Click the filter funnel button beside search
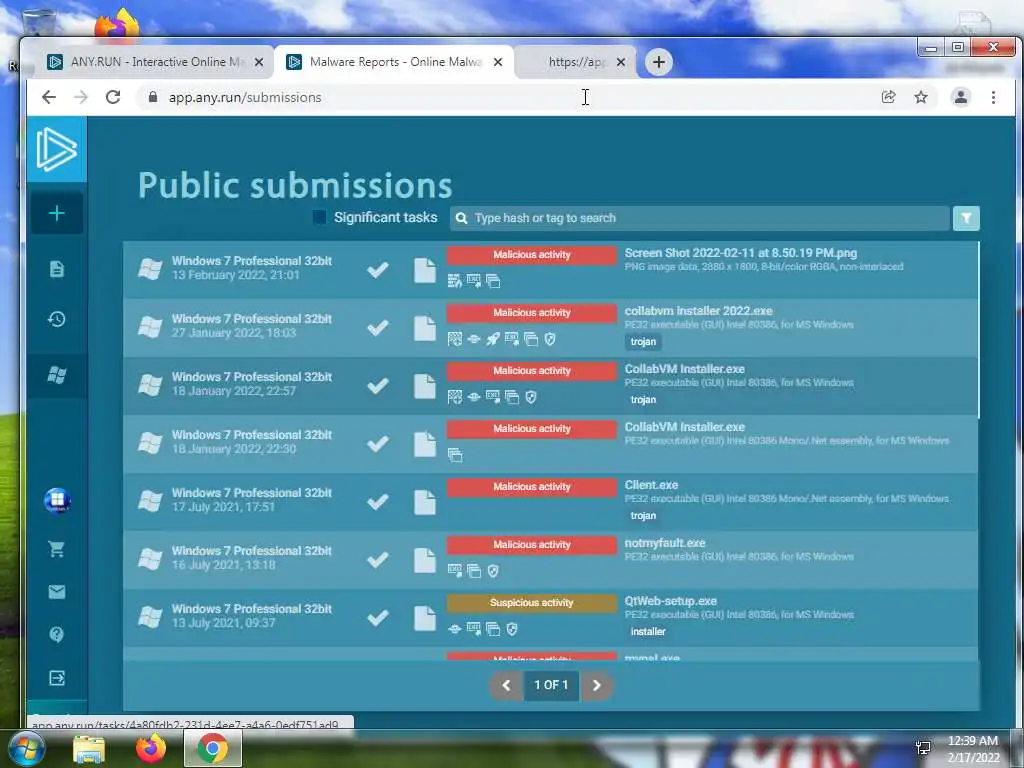 [x=966, y=218]
